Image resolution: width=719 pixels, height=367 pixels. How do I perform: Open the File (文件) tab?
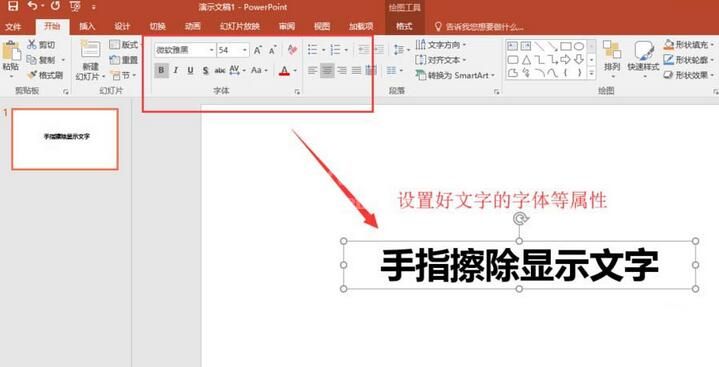[13, 27]
